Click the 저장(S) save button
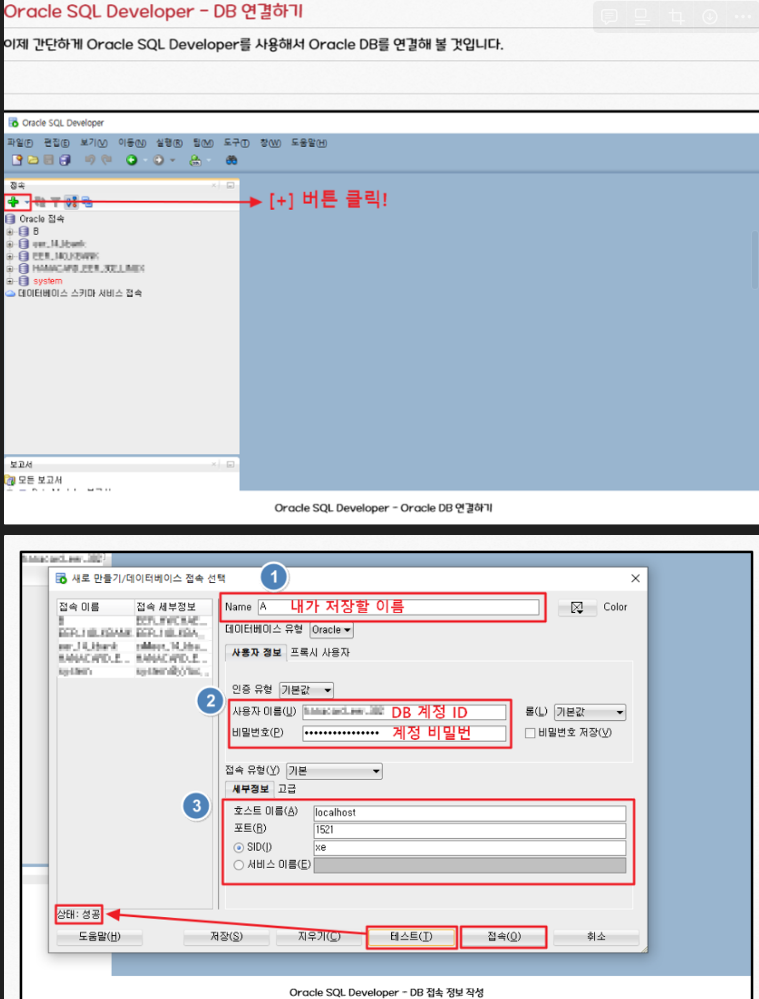The width and height of the screenshot is (759, 999). click(x=226, y=937)
